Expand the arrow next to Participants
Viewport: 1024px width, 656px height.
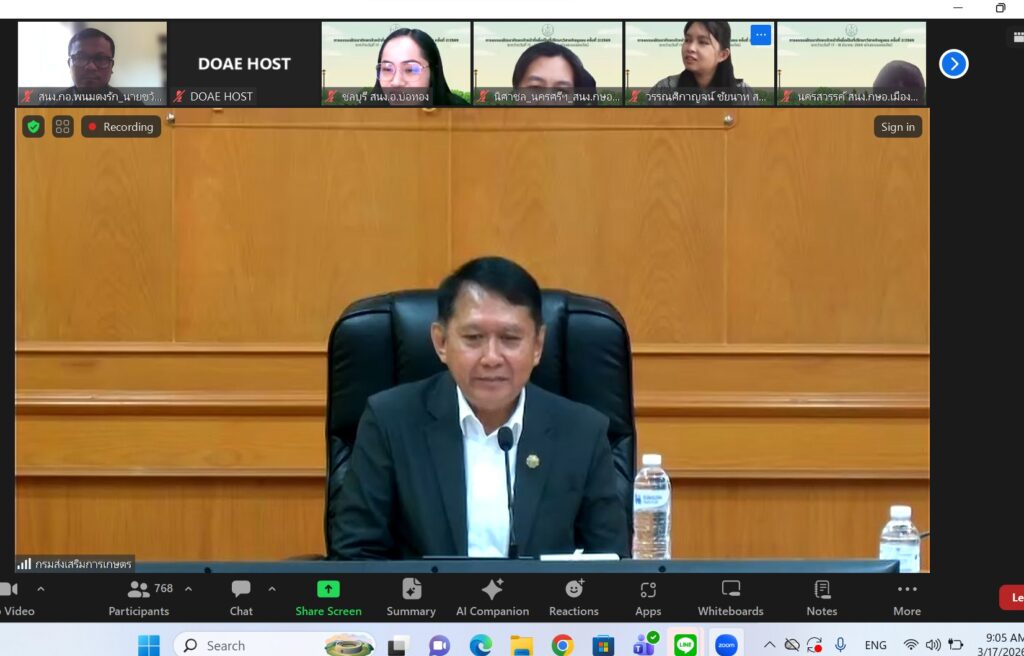point(188,589)
